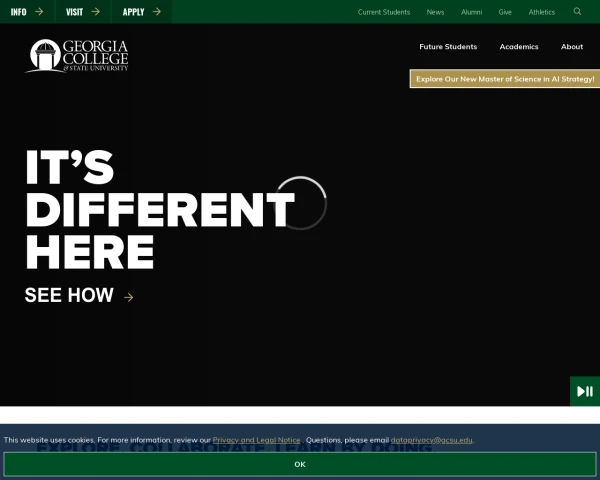Open the Academics menu
This screenshot has width=600, height=480.
click(519, 47)
